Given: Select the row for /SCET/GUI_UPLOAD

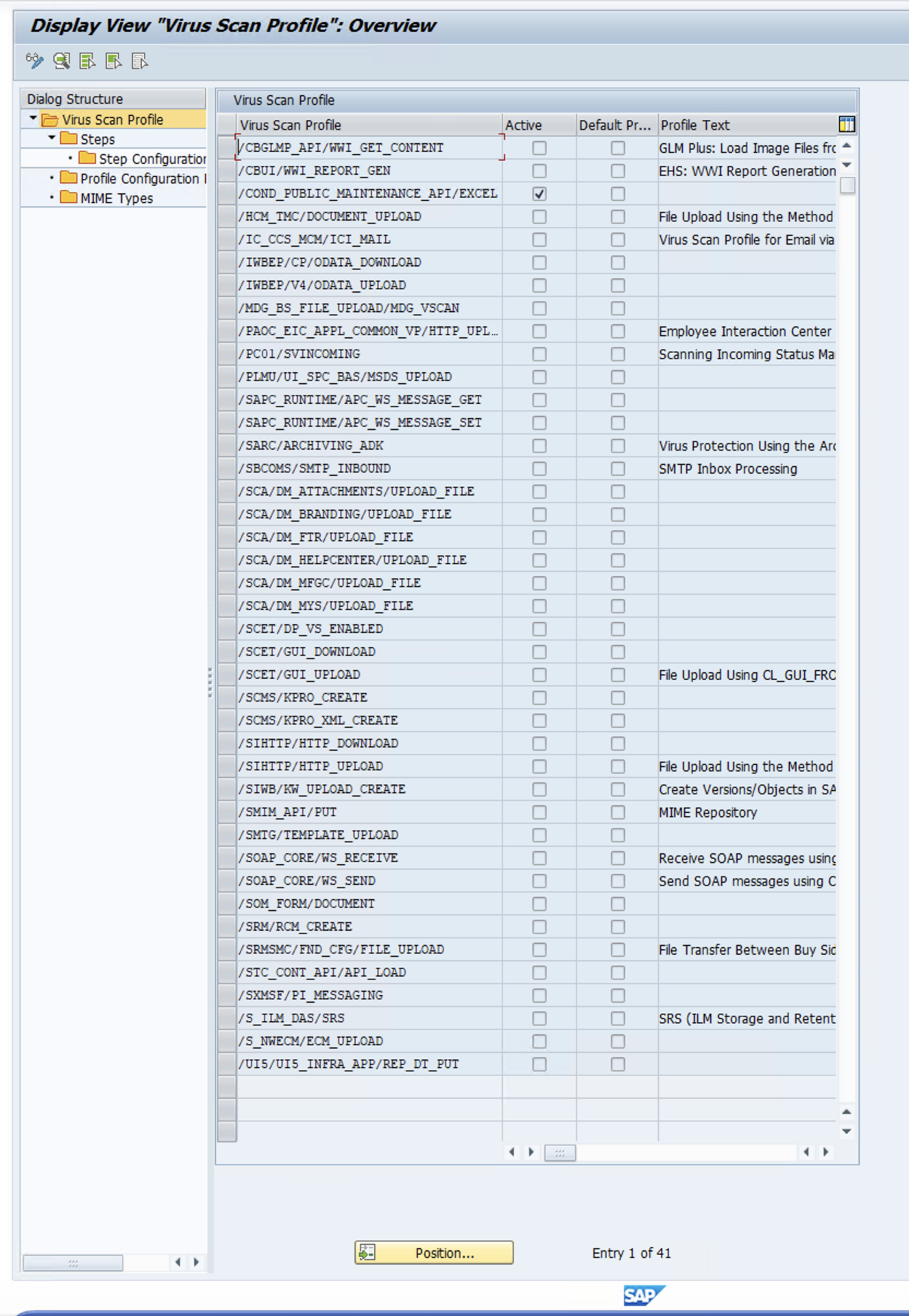Looking at the screenshot, I should click(x=227, y=674).
